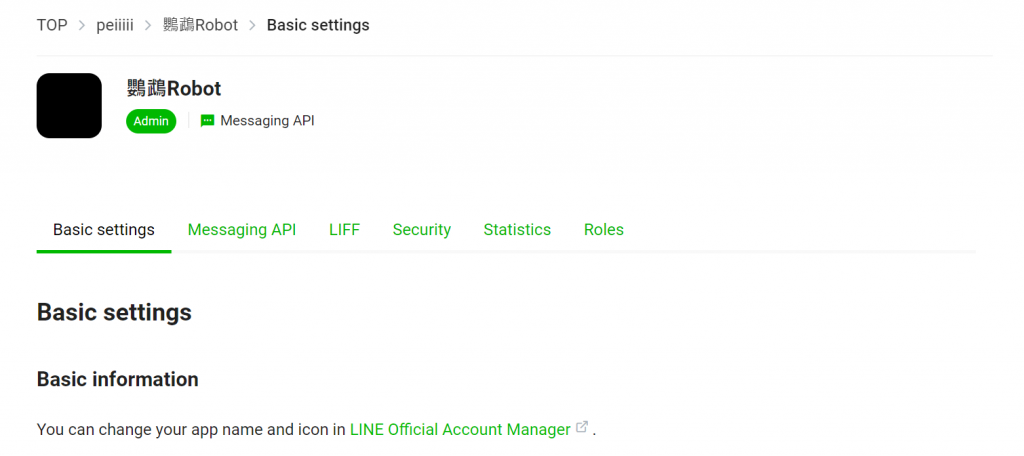Click Basic settings breadcrumb text
Image resolution: width=1024 pixels, height=456 pixels.
click(x=318, y=25)
